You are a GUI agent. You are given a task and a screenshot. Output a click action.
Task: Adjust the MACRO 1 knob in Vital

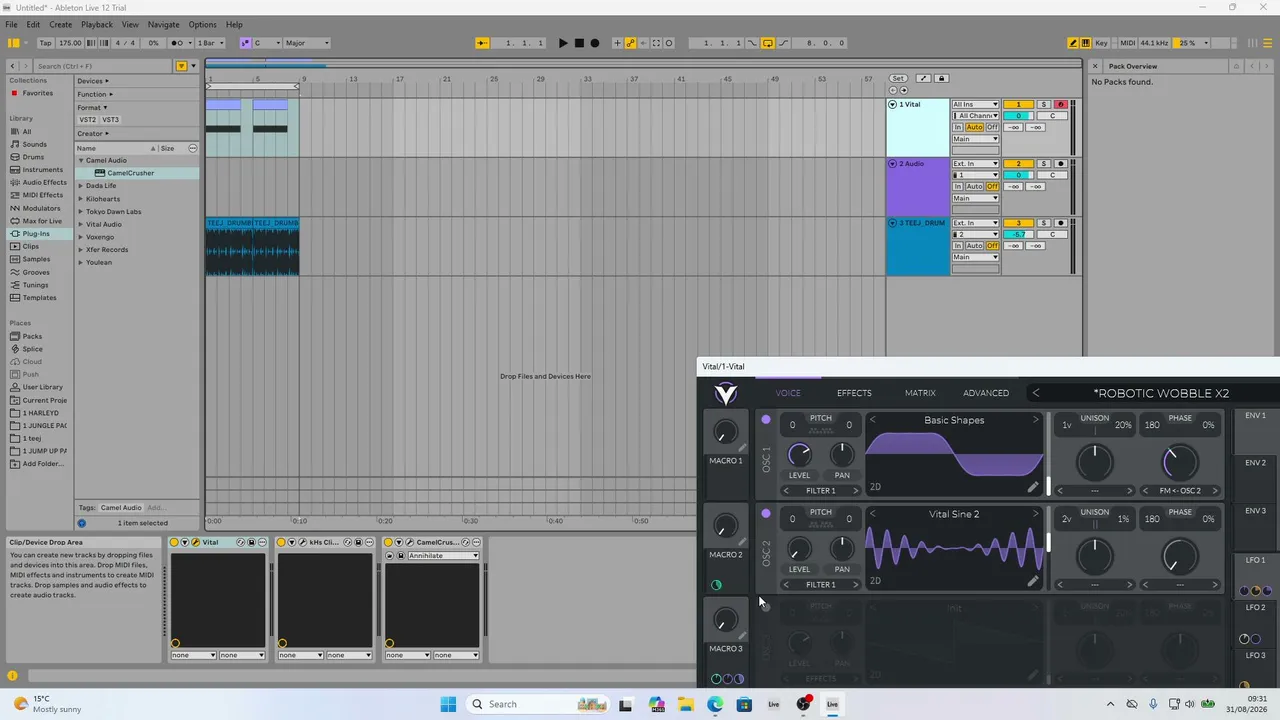pos(726,431)
